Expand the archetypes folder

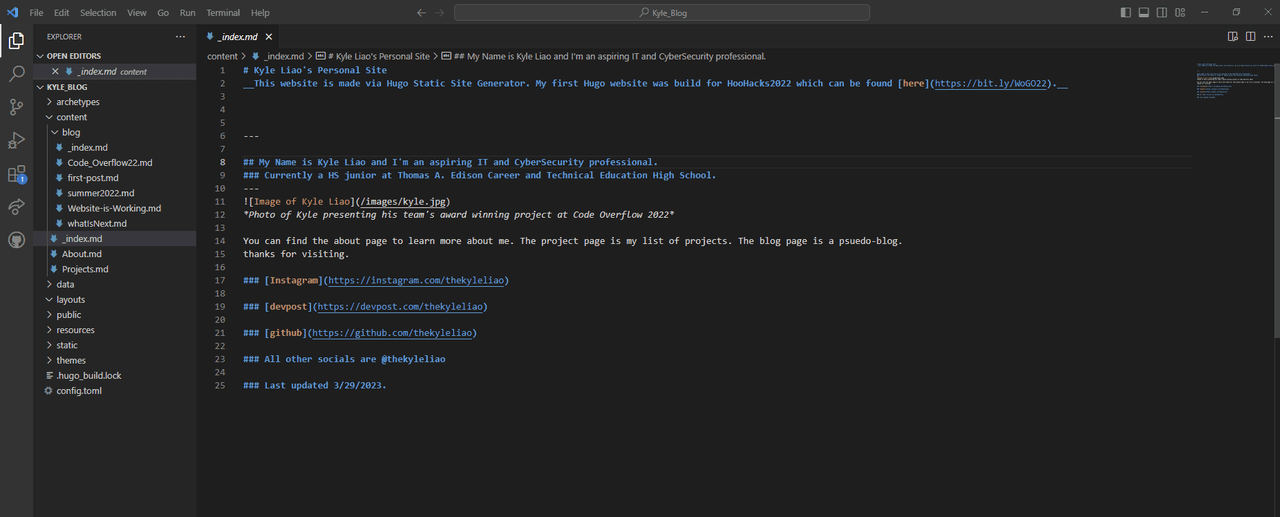coord(77,102)
